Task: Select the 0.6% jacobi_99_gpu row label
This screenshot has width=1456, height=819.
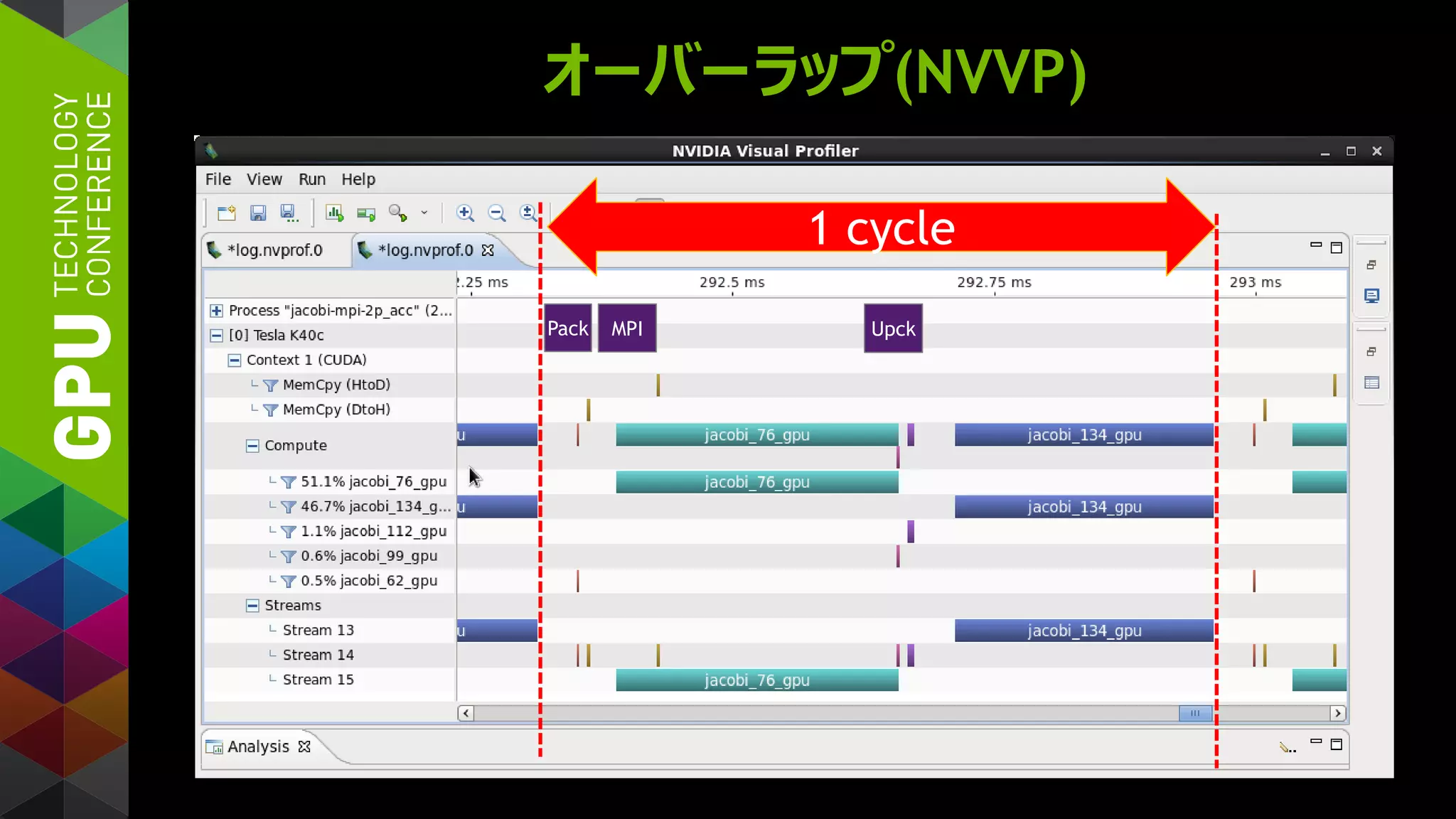Action: tap(369, 557)
